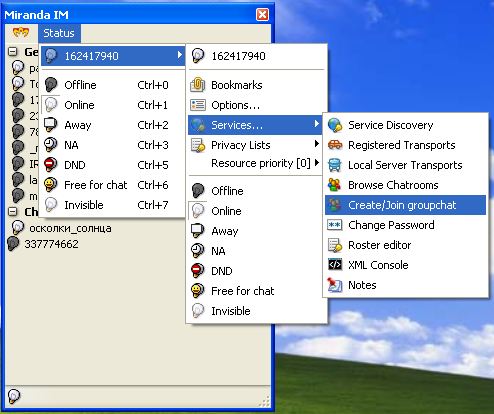
Task: Open Notes
Action: point(405,285)
